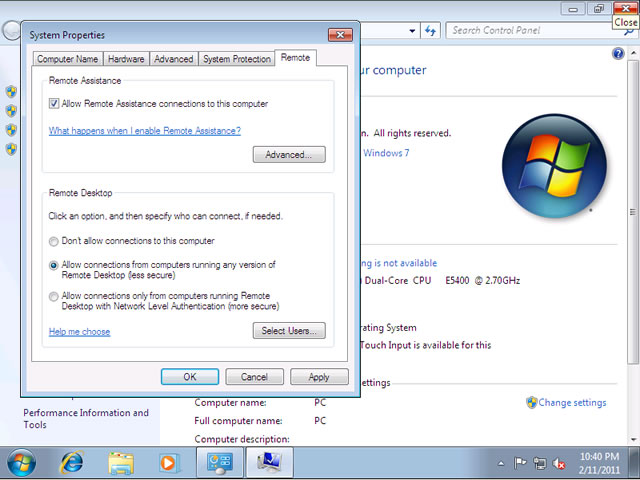
Task: Click the Windows logo image
Action: point(554,166)
